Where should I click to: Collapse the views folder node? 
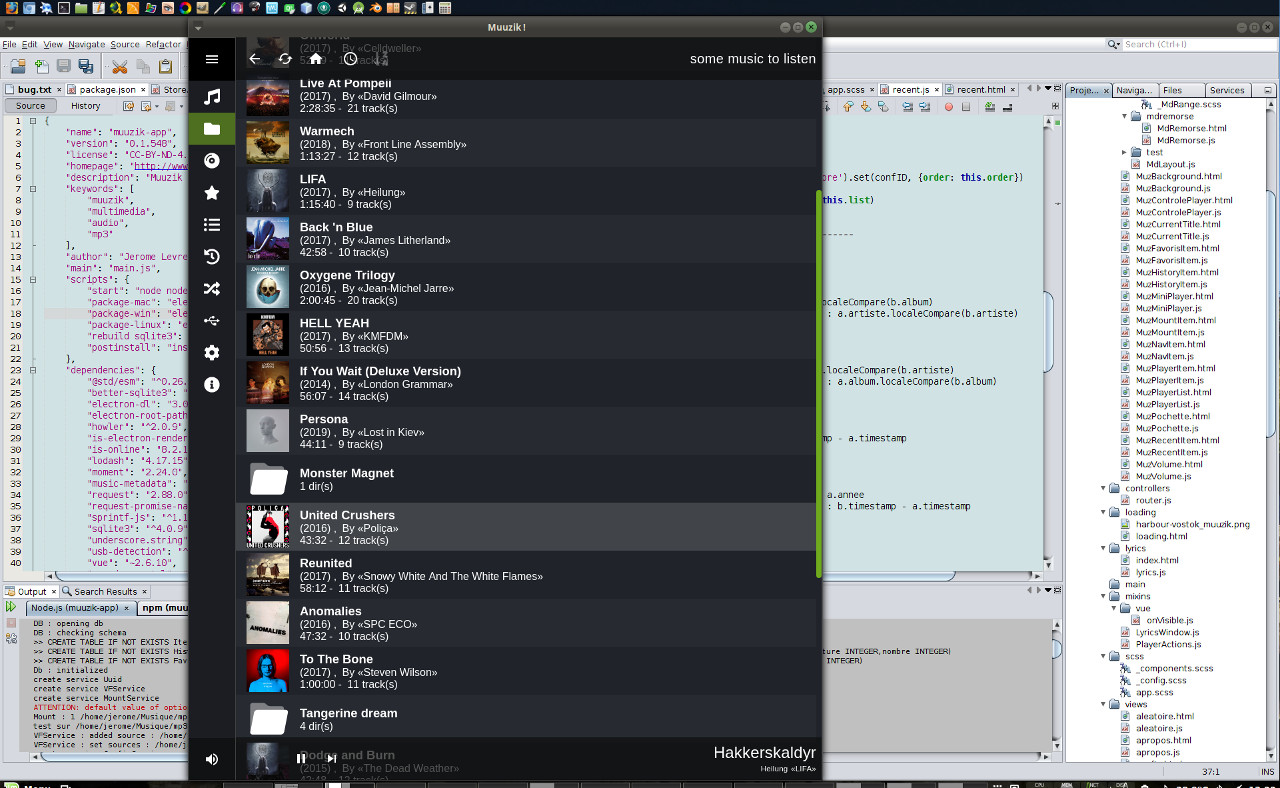coord(1104,704)
